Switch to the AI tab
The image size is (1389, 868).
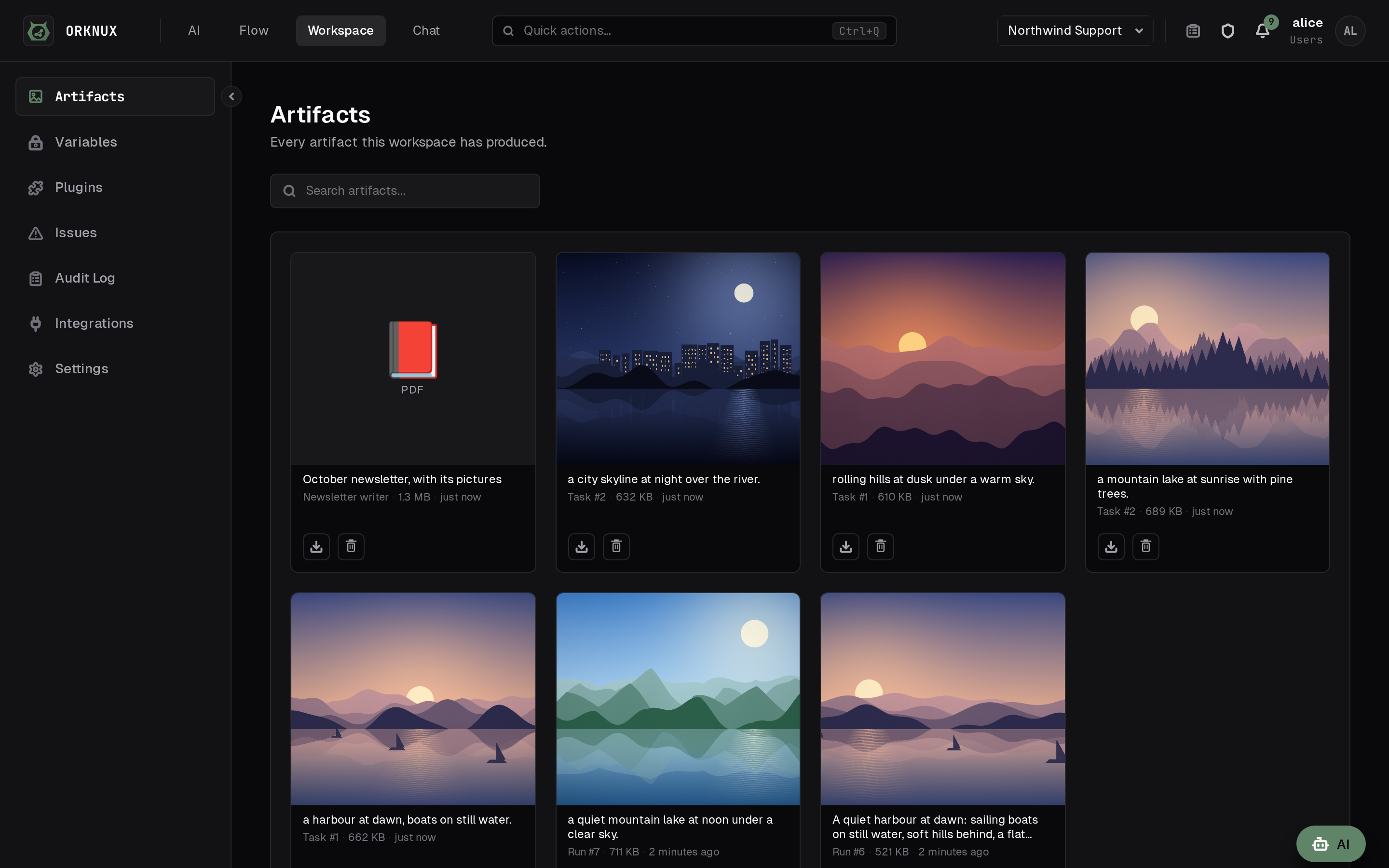coord(194,30)
